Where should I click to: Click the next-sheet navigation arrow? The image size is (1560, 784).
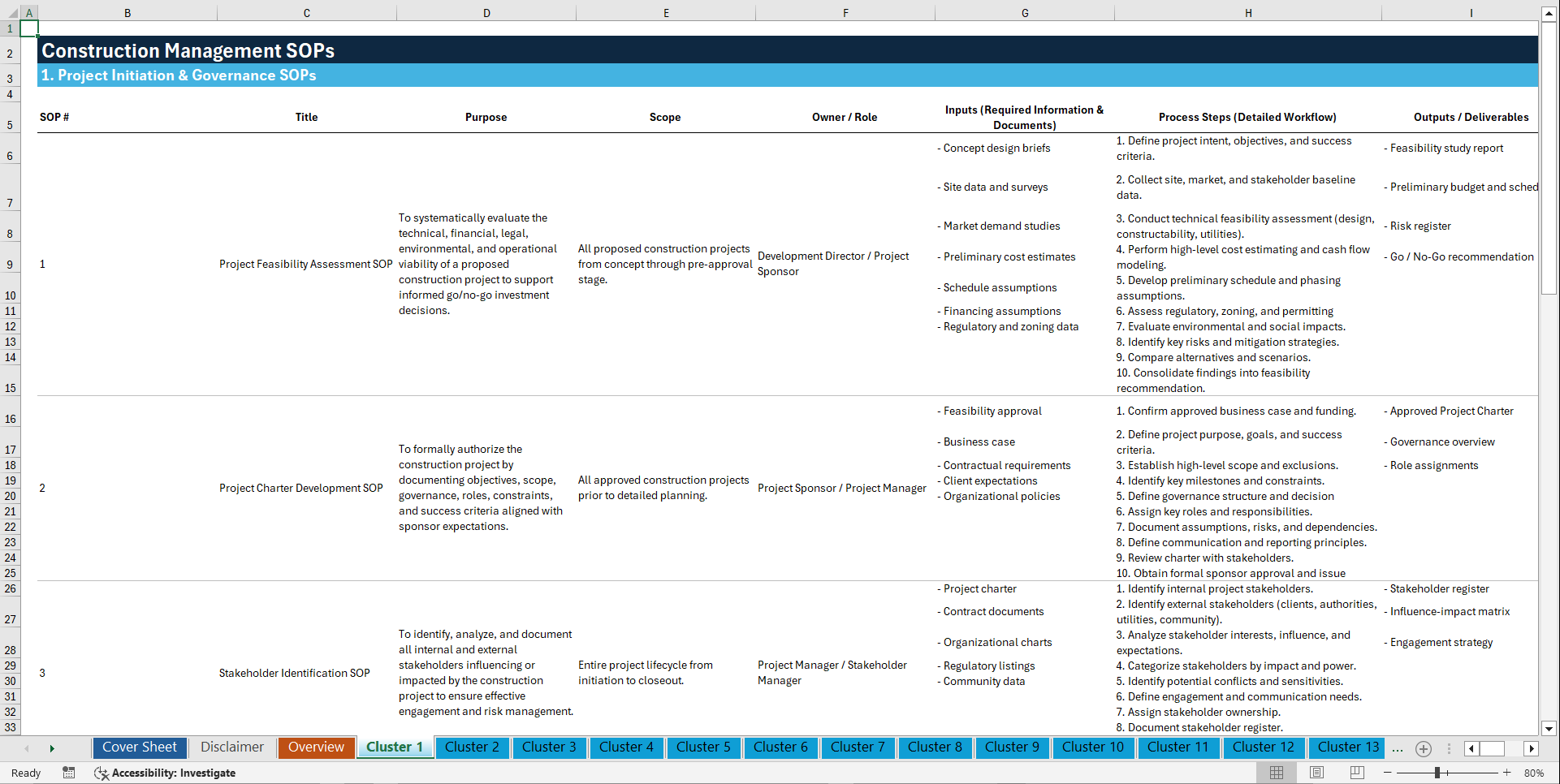52,748
